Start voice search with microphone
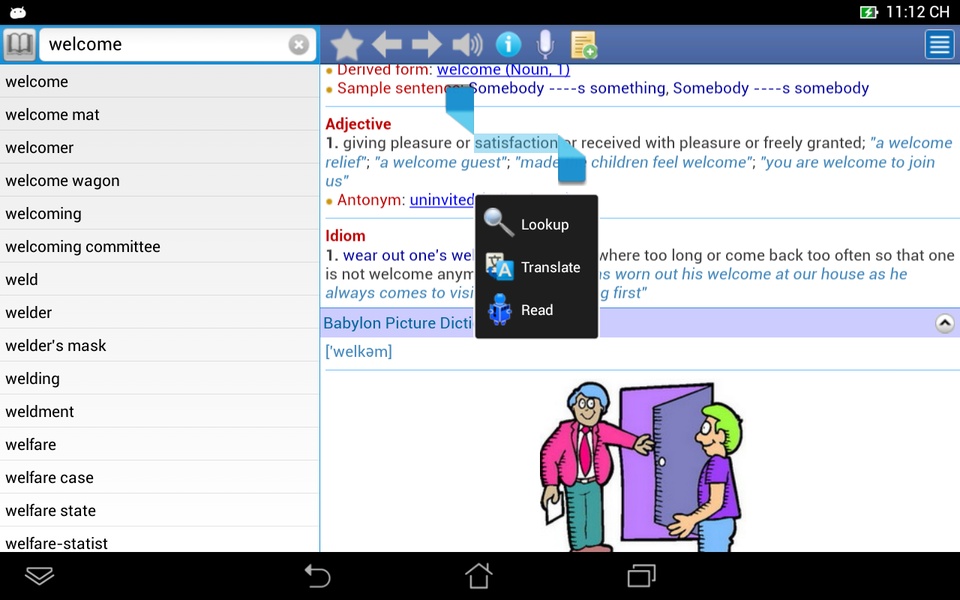Viewport: 960px width, 600px height. [x=545, y=44]
